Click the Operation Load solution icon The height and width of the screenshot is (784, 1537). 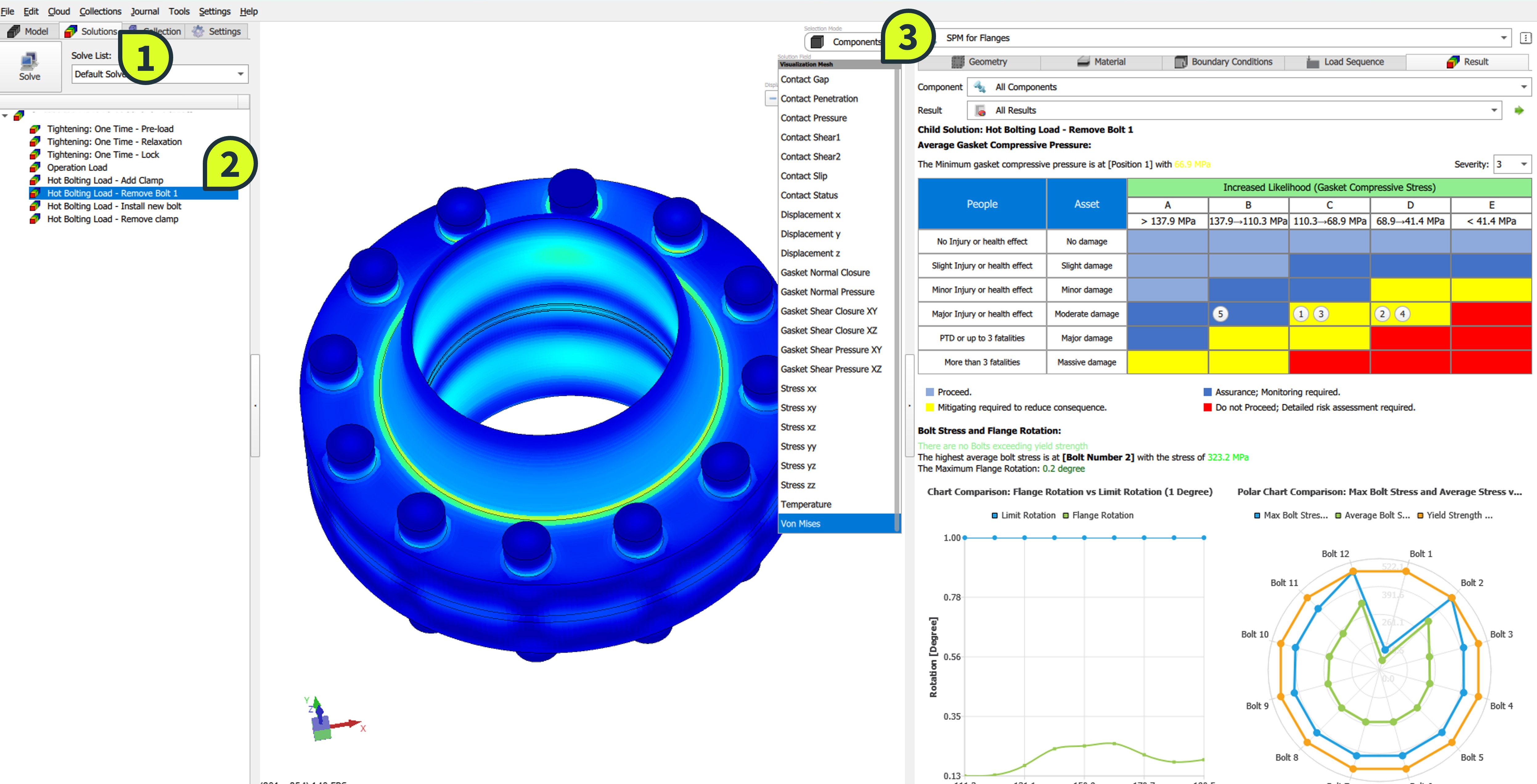coord(35,168)
